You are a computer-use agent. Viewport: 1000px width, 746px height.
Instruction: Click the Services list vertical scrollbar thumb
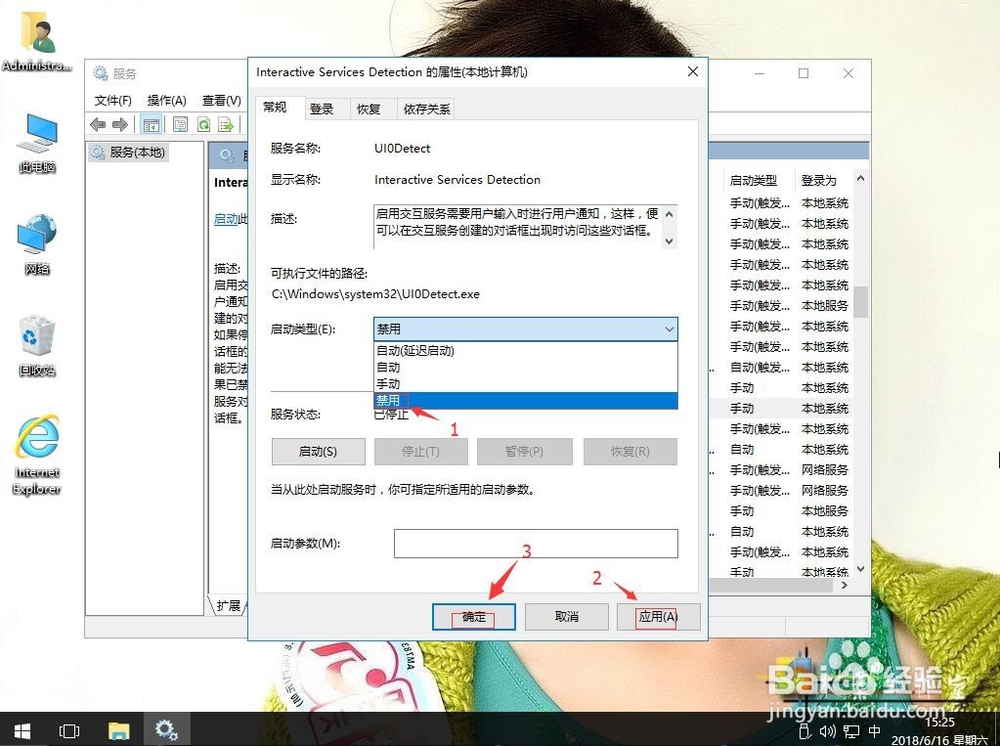point(861,302)
